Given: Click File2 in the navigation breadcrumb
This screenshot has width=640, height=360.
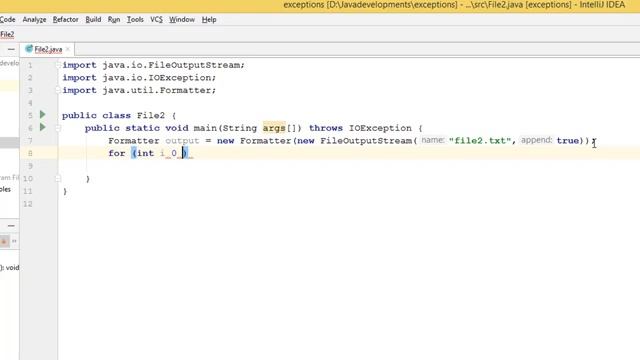Looking at the screenshot, I should tap(7, 35).
